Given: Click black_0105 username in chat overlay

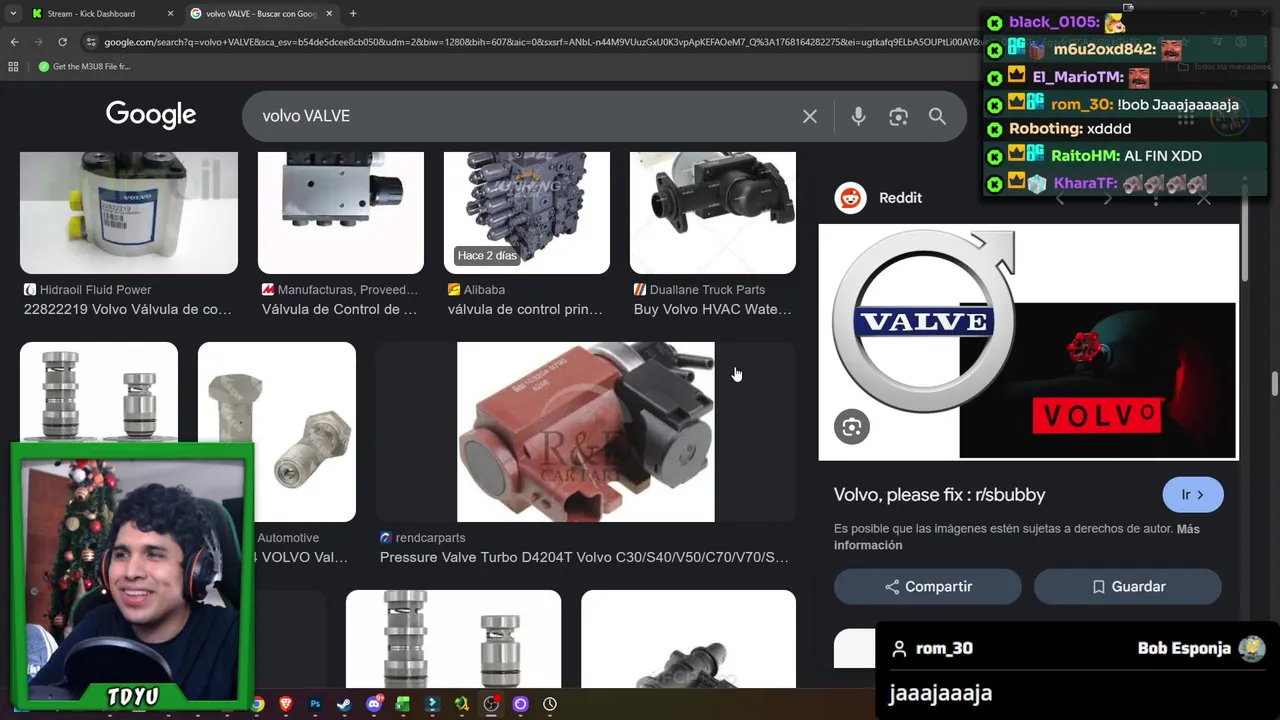Looking at the screenshot, I should click(x=1053, y=22).
